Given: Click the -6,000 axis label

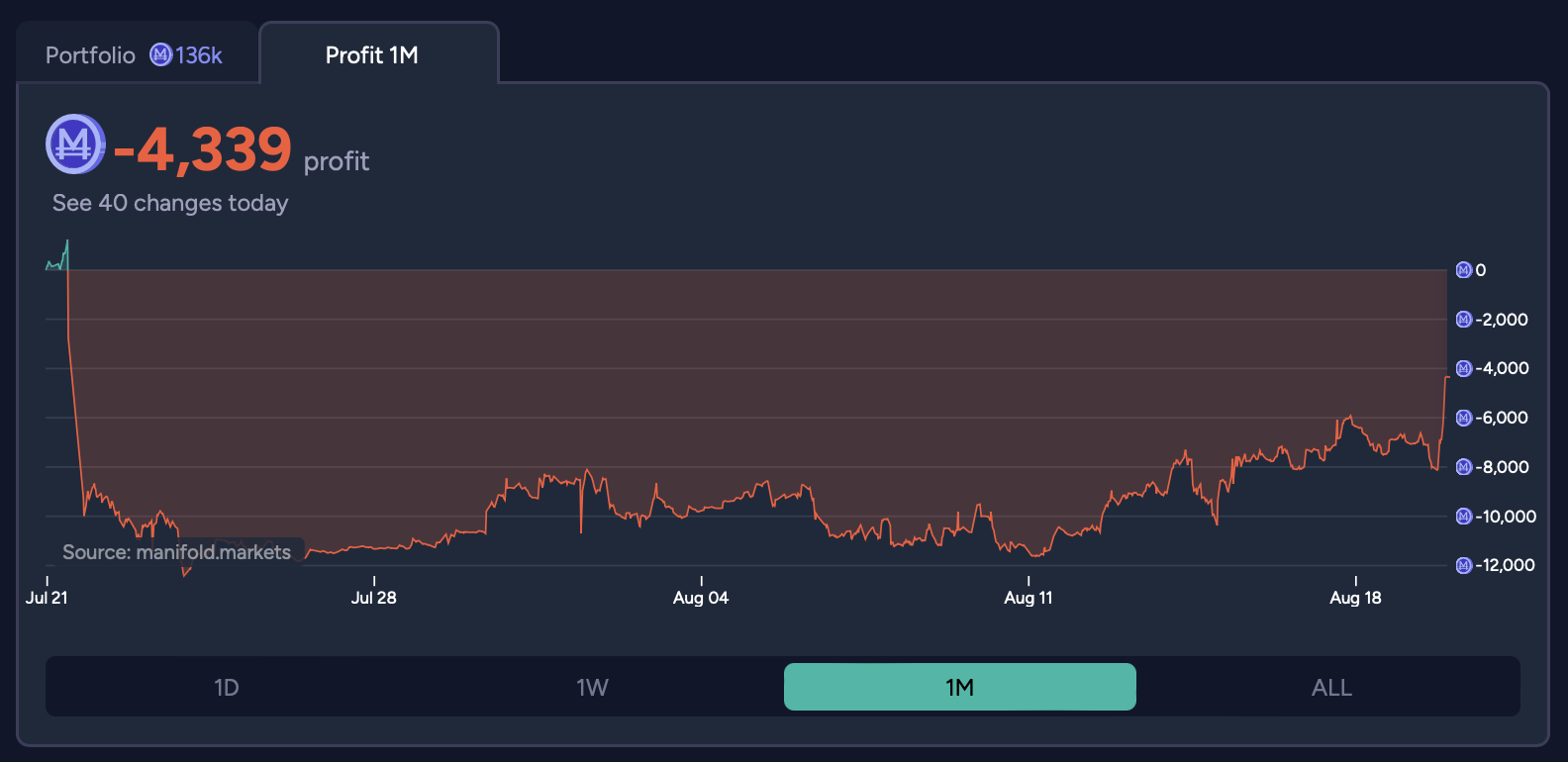Looking at the screenshot, I should click(1502, 418).
